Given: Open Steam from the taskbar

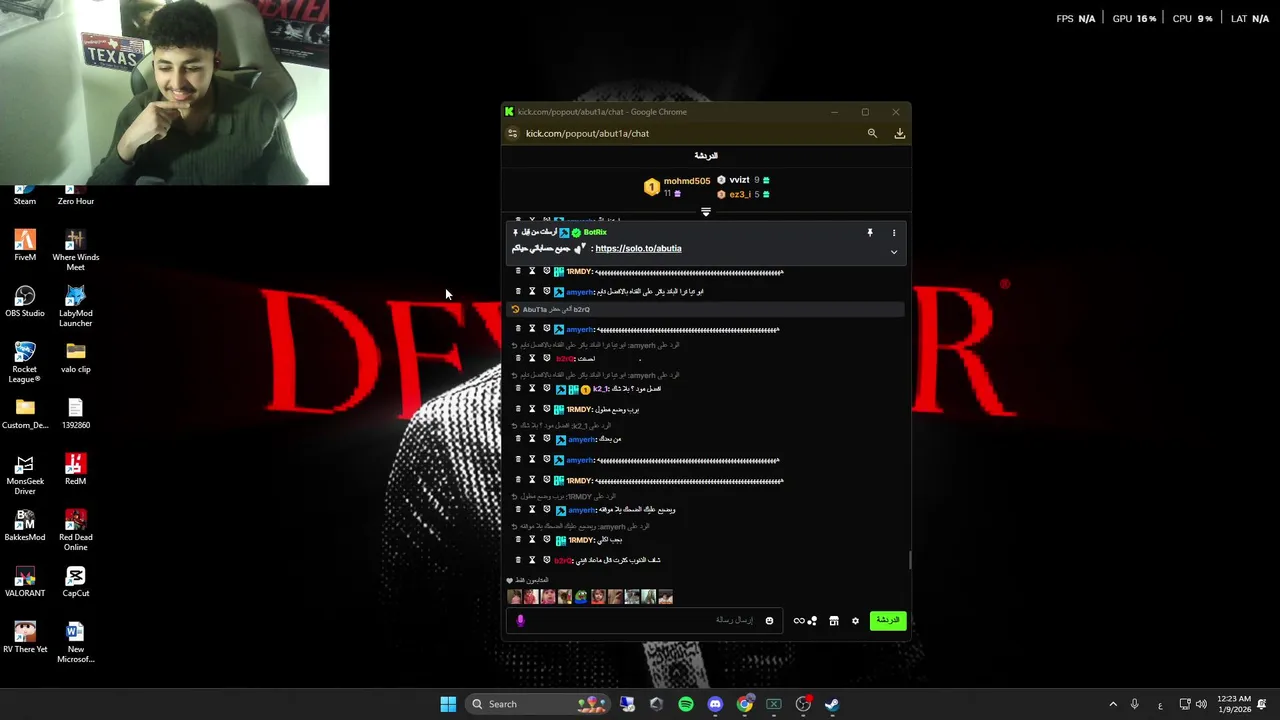Looking at the screenshot, I should [831, 704].
